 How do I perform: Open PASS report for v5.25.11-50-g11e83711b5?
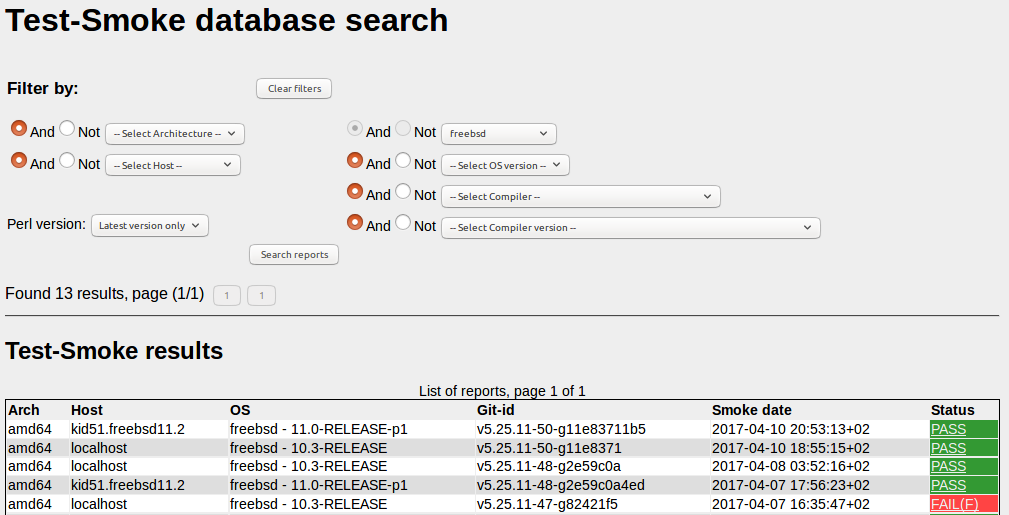point(948,429)
